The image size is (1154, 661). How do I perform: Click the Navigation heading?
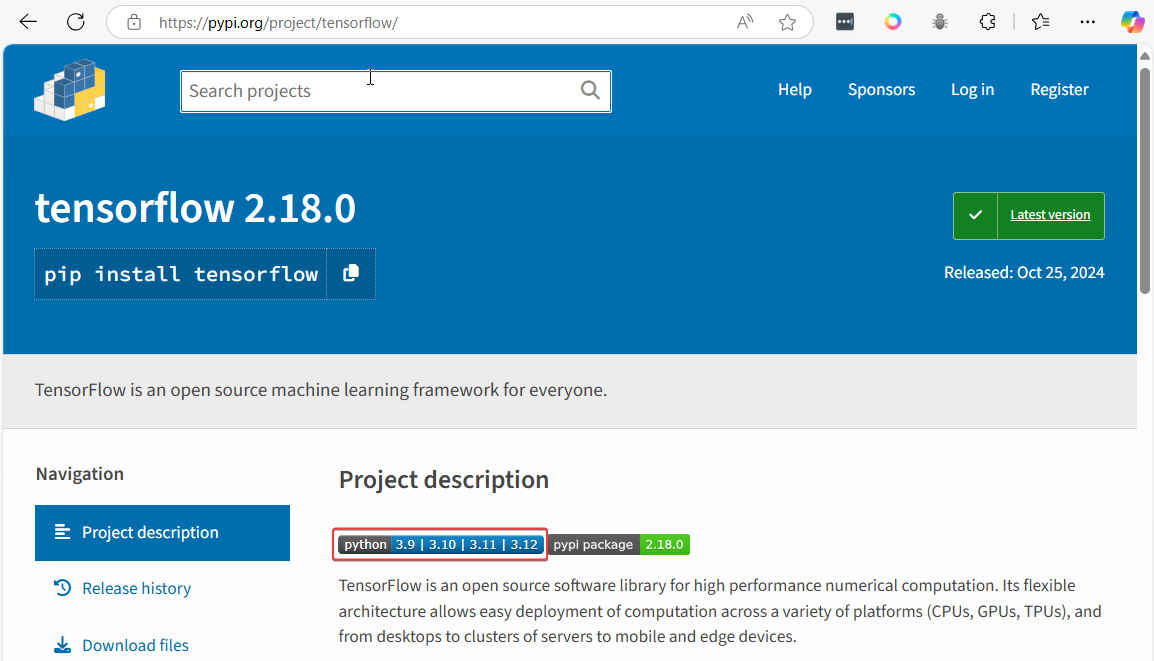[79, 474]
